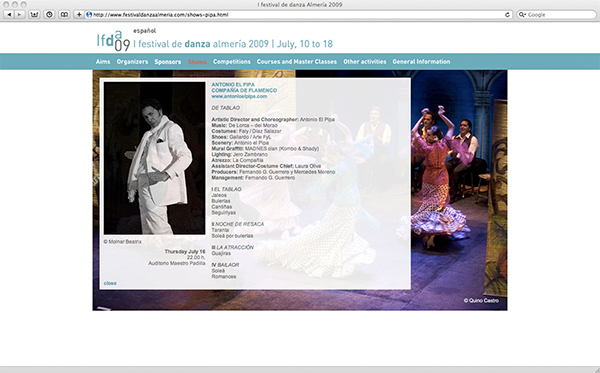Screen dimensions: 600x373
Task: Open Other activities menu item
Action: pos(365,62)
